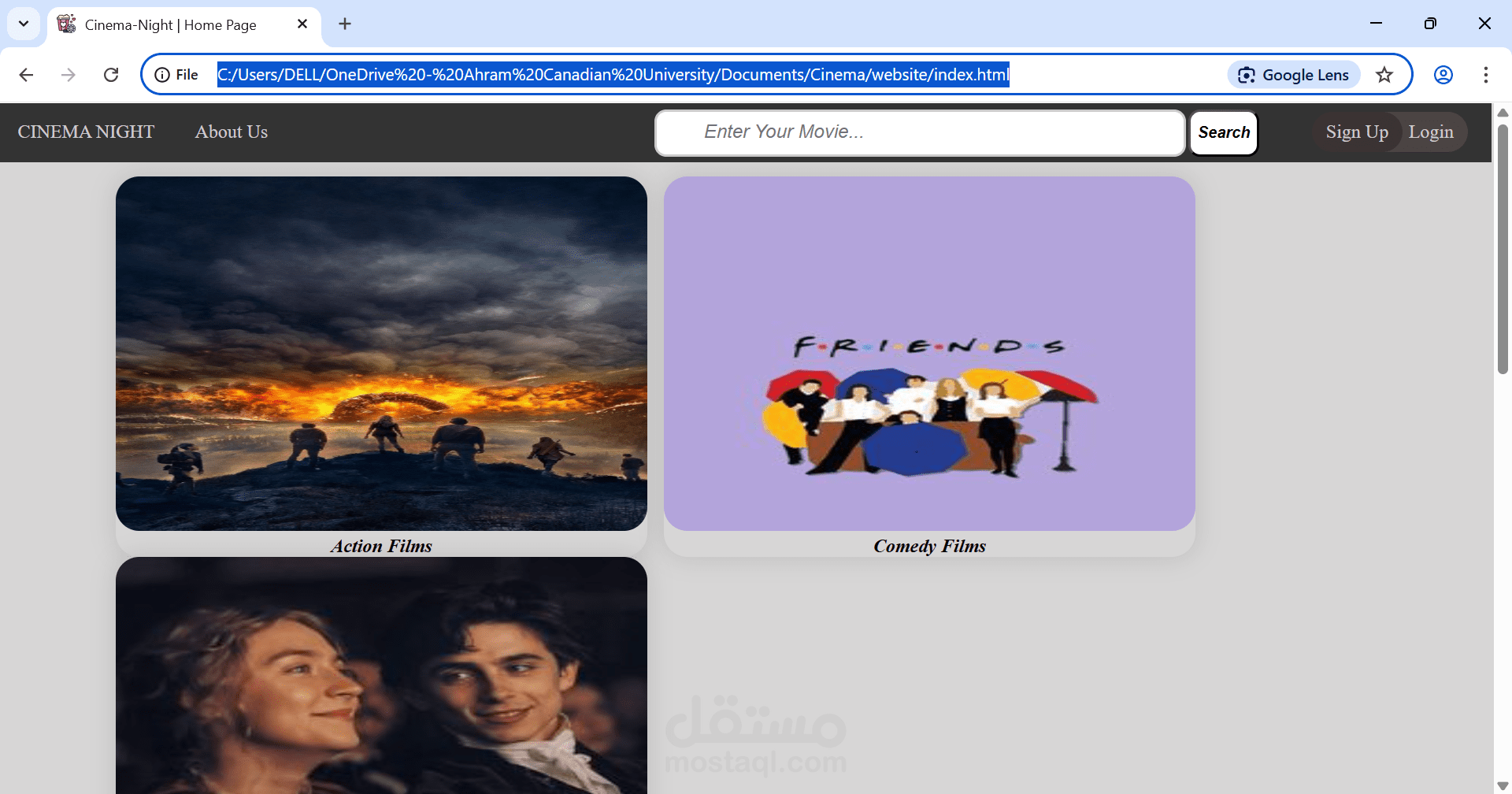Viewport: 1512px width, 794px height.
Task: Open Google Lens search
Action: tap(1294, 75)
